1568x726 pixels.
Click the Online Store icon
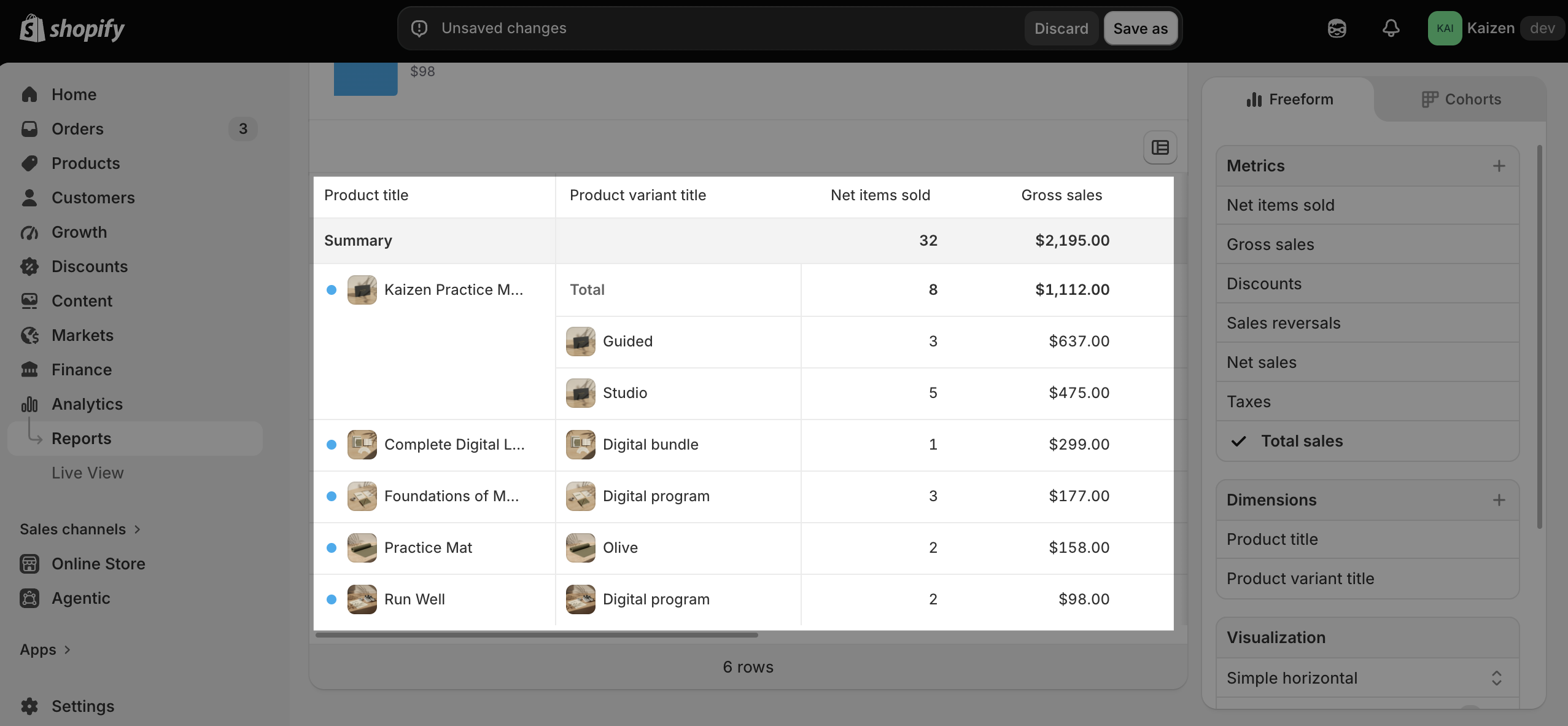click(x=29, y=564)
